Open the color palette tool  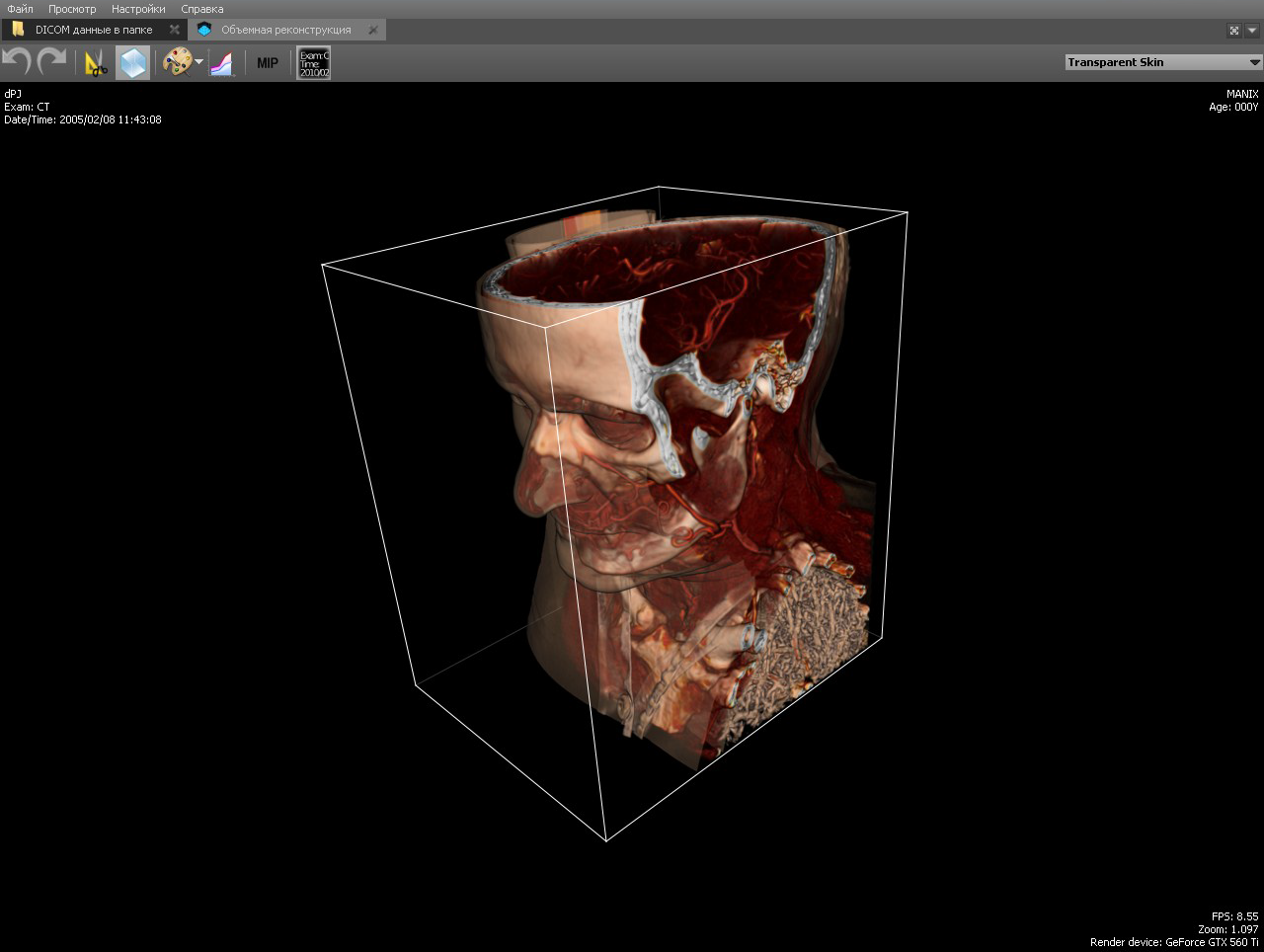[x=177, y=62]
